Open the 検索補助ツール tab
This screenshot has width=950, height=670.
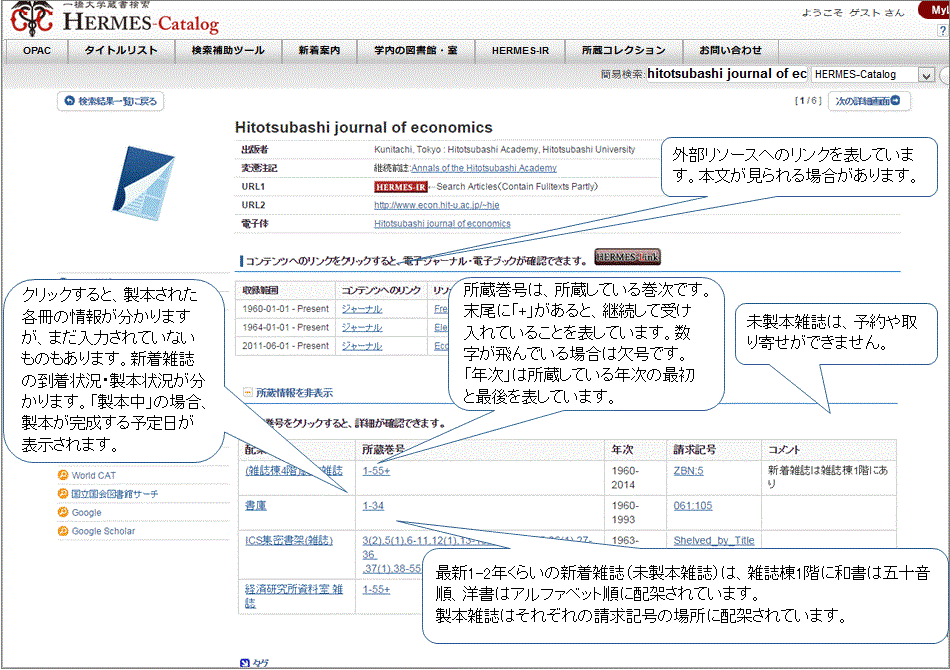click(x=228, y=51)
